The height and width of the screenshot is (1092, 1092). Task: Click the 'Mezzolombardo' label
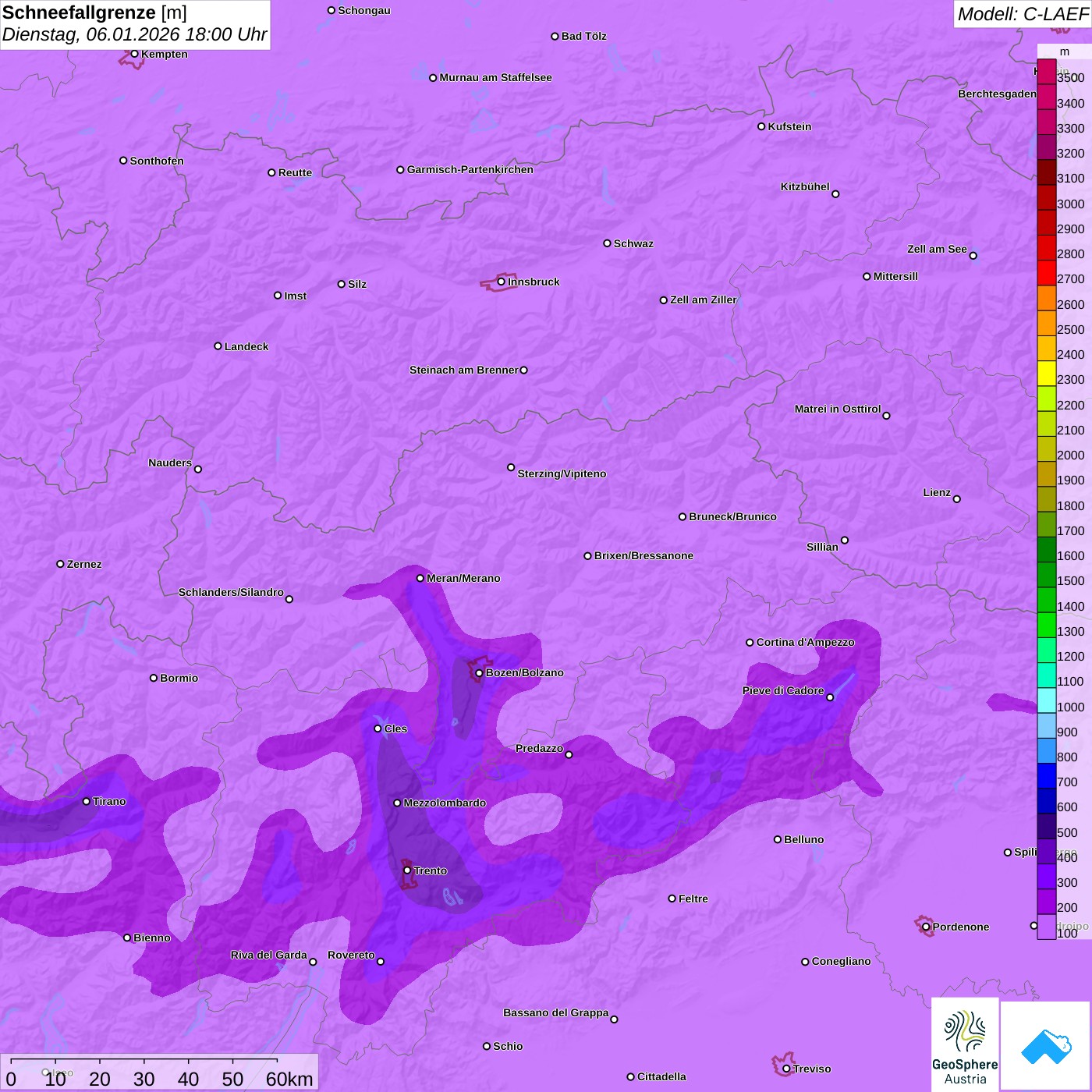point(445,803)
